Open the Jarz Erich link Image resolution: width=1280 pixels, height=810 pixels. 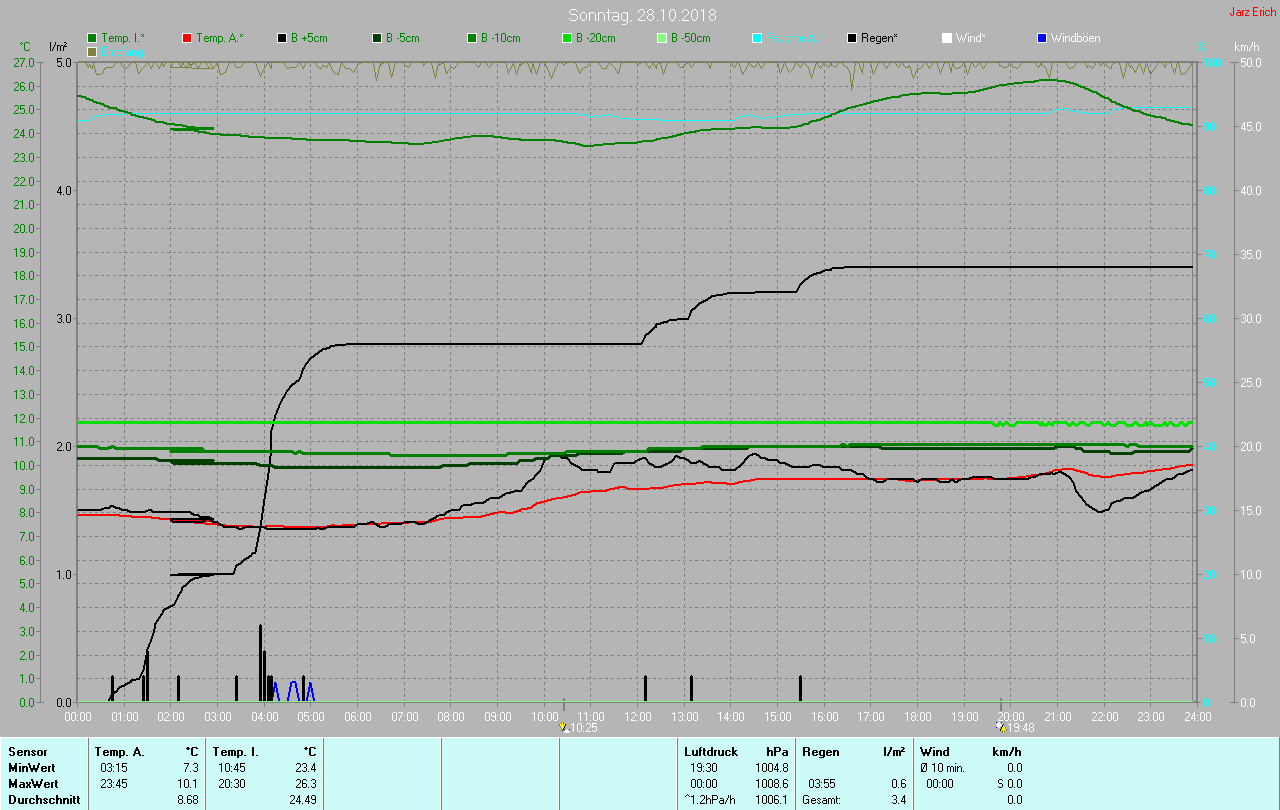click(x=1252, y=12)
